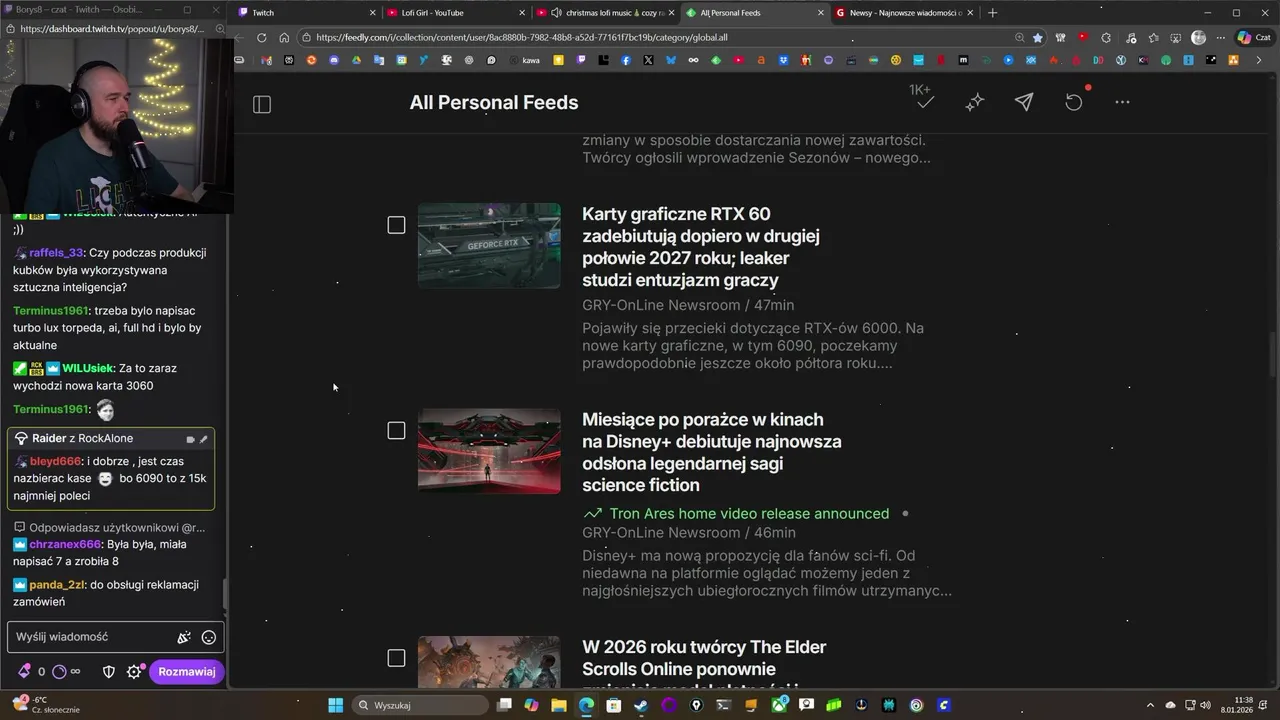Open the Twitch chat emoji picker
This screenshot has width=1280, height=720.
209,637
